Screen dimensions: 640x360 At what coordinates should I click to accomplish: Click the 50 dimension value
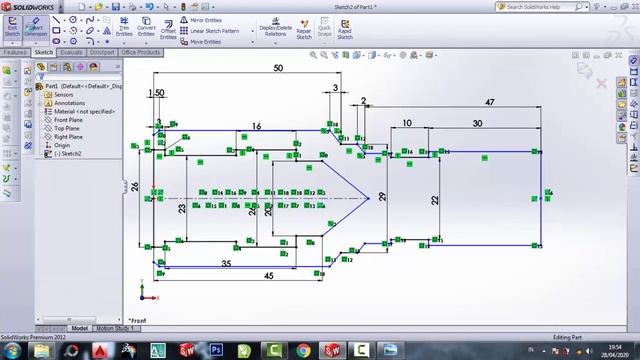pyautogui.click(x=278, y=68)
